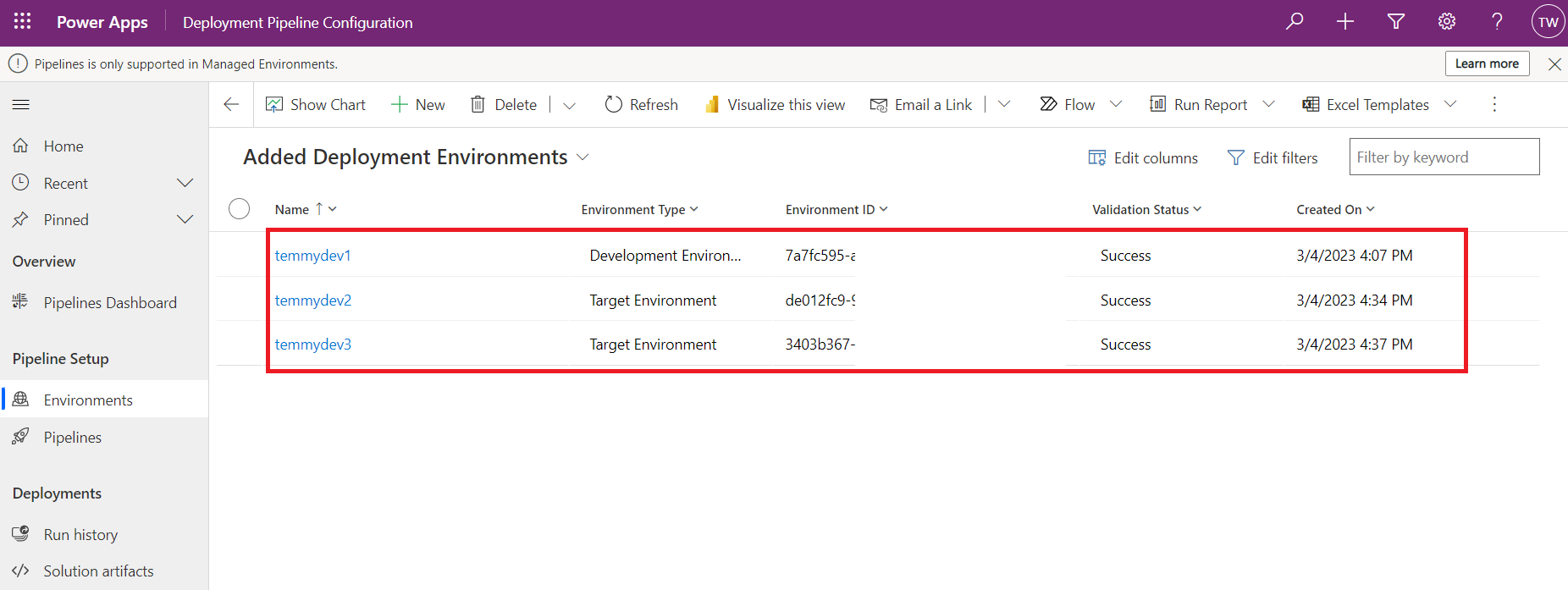Open the help question mark icon
This screenshot has width=1568, height=590.
pyautogui.click(x=1498, y=22)
